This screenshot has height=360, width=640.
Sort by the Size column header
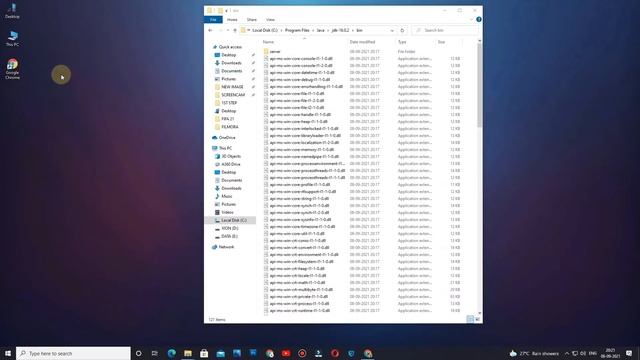pyautogui.click(x=441, y=42)
